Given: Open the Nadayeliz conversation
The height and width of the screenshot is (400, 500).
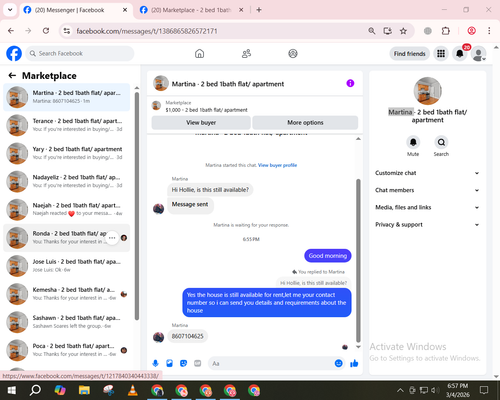Looking at the screenshot, I should [x=67, y=181].
